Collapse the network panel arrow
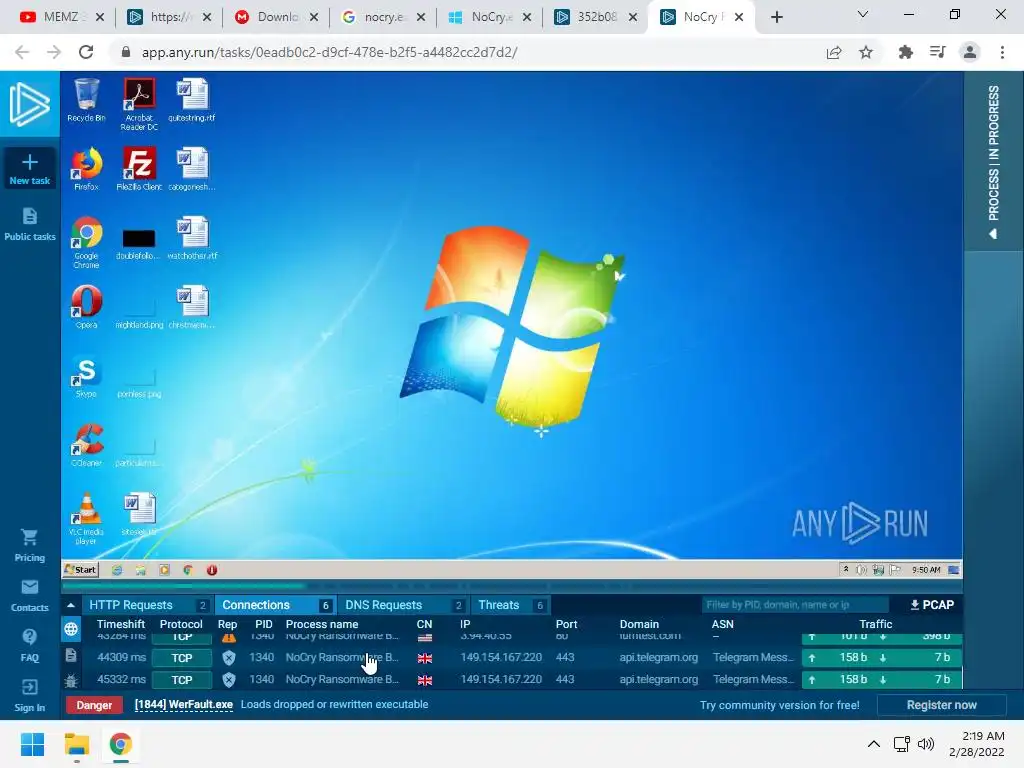Viewport: 1024px width, 768px height. [71, 605]
